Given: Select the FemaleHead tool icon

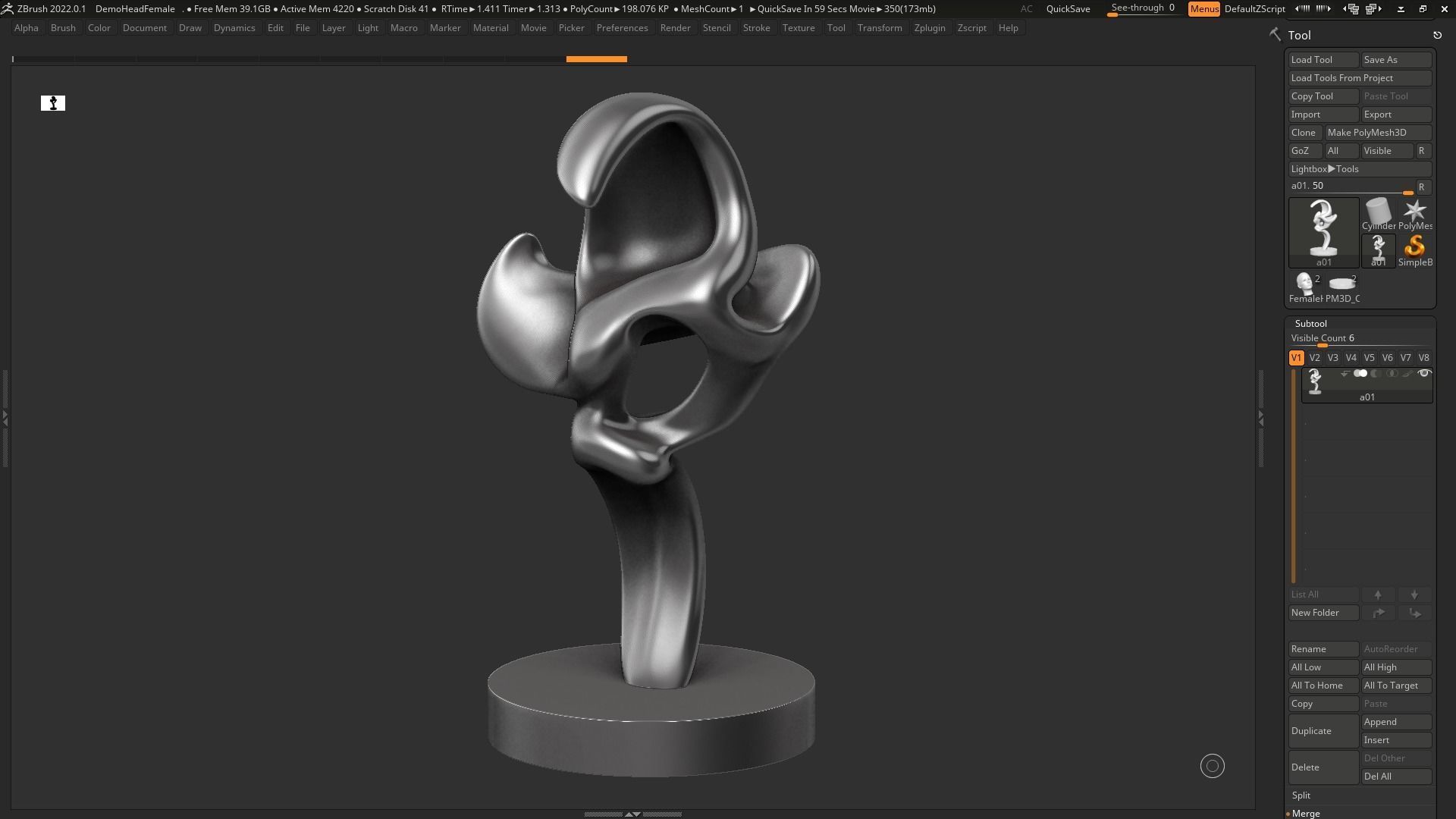Looking at the screenshot, I should click(1305, 287).
